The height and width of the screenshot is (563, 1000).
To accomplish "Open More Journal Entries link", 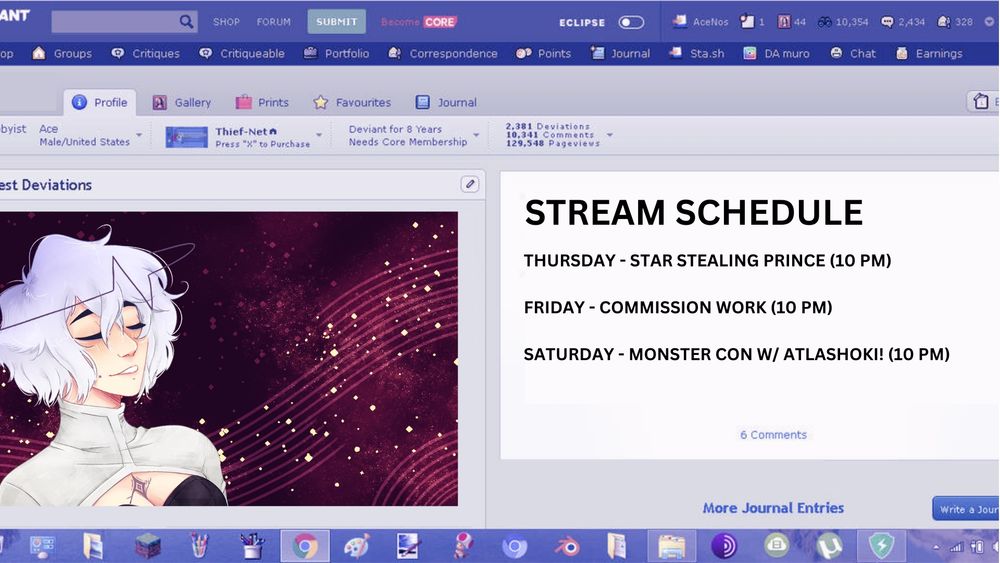I will coord(773,508).
